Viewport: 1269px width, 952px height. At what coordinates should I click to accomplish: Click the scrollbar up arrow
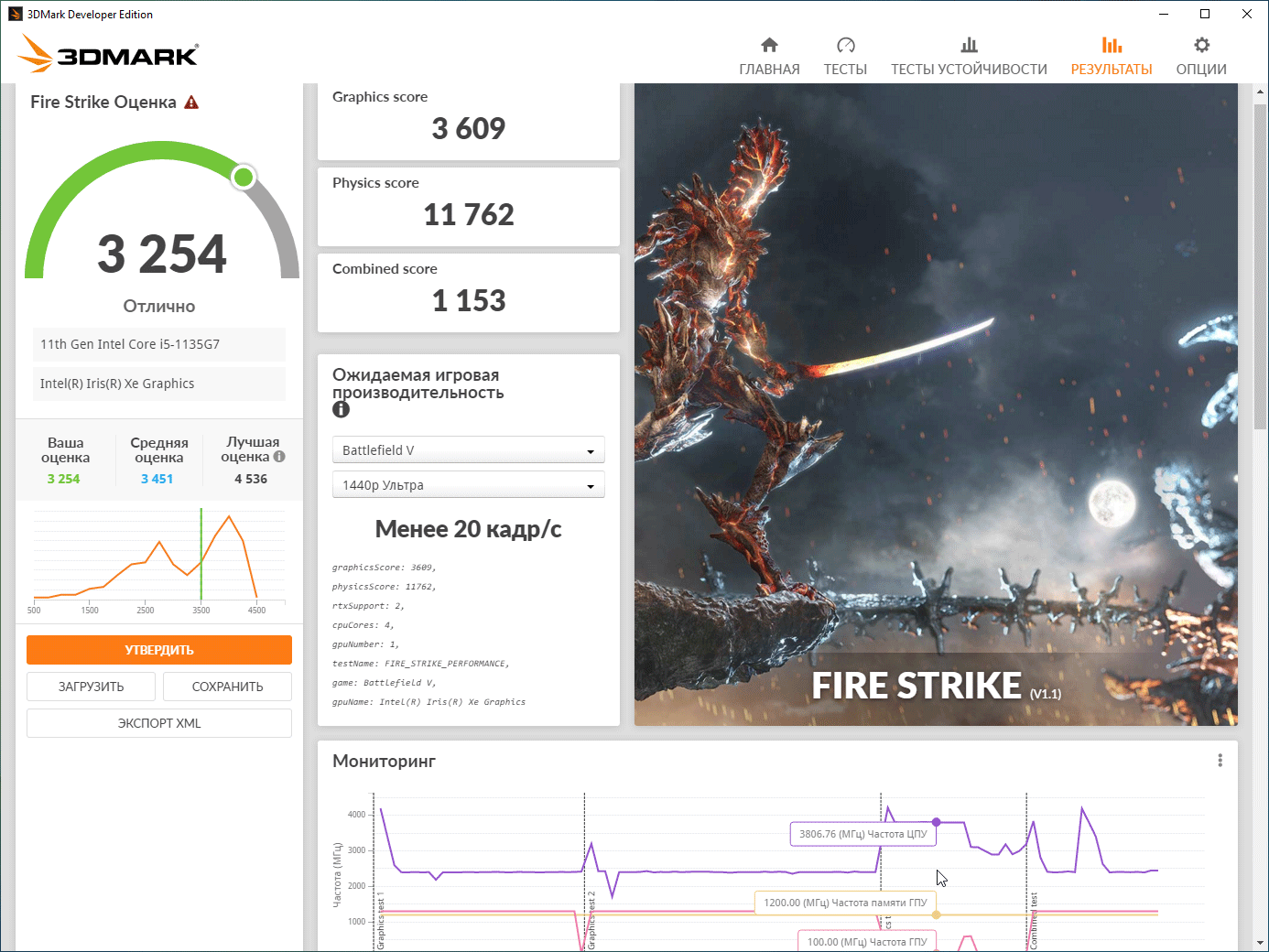tap(1260, 92)
